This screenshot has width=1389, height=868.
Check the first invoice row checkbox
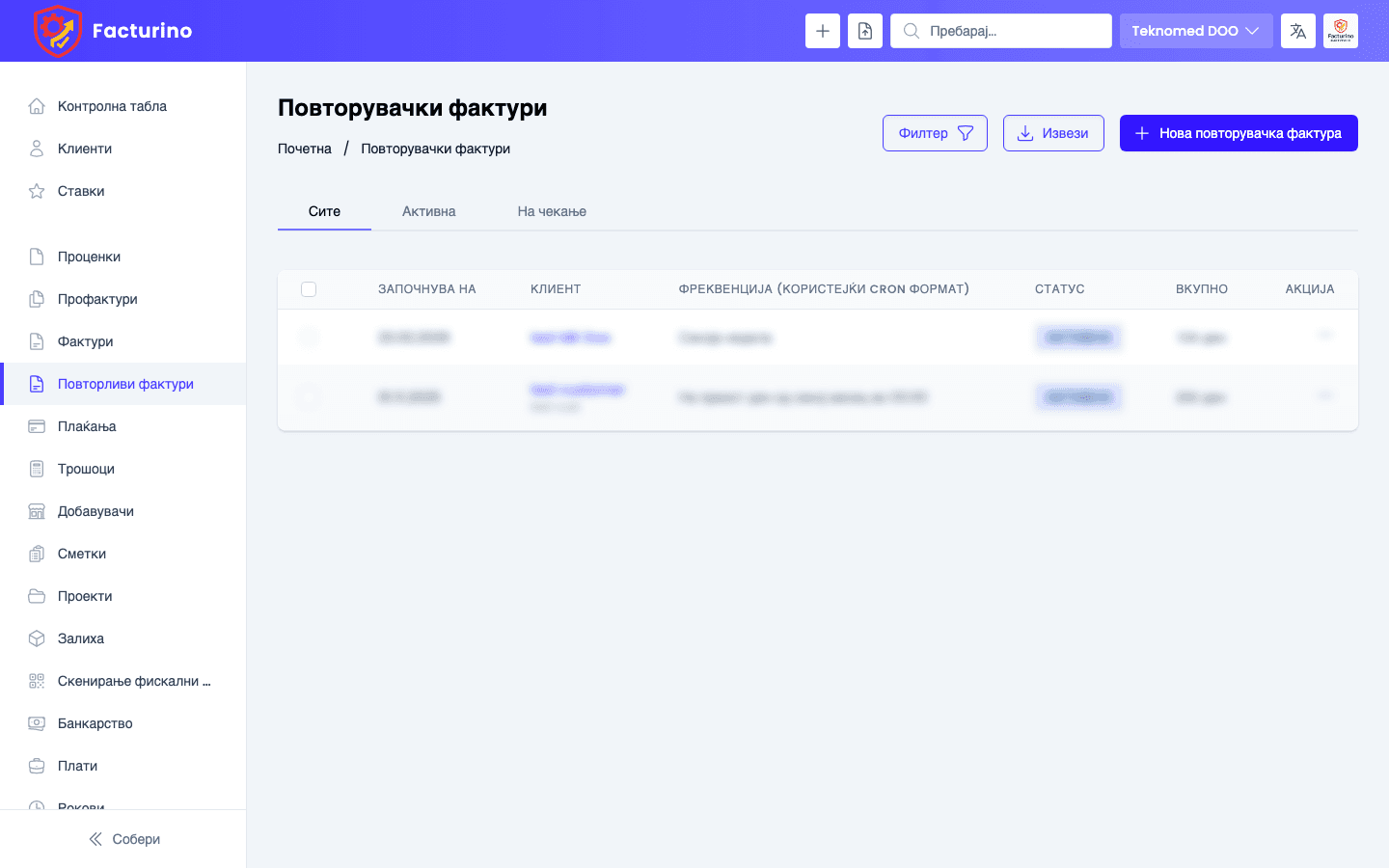309,338
